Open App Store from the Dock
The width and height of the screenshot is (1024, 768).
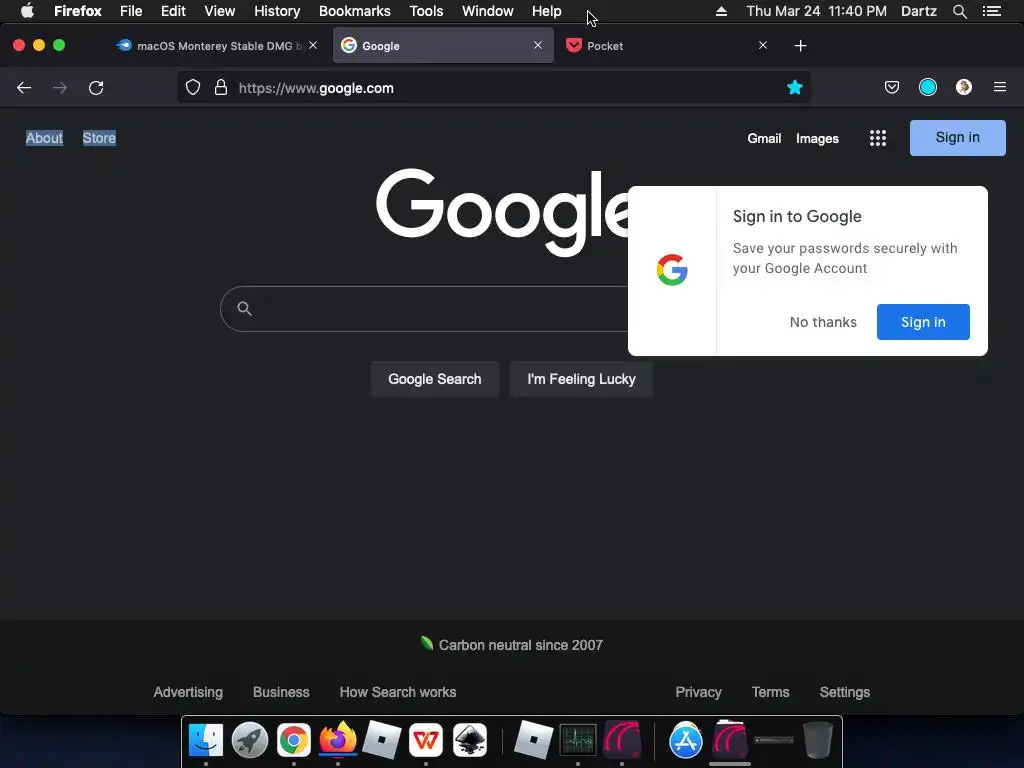[686, 740]
